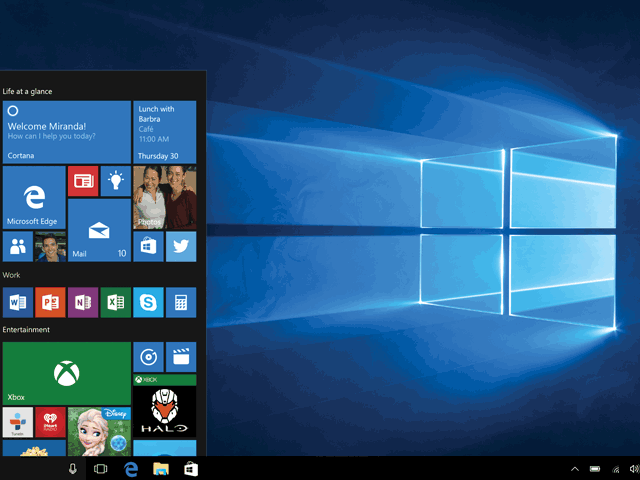Launch the Excel tile
Image resolution: width=640 pixels, height=480 pixels.
pos(116,301)
